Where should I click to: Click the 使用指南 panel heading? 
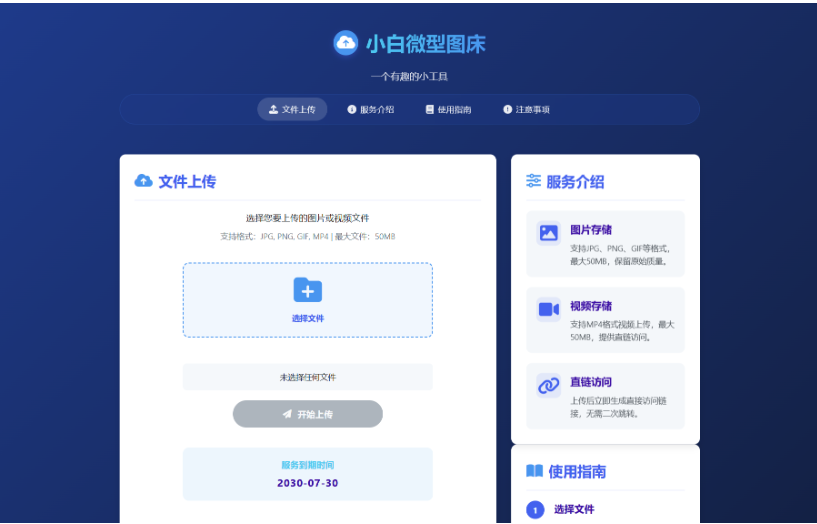tap(577, 472)
